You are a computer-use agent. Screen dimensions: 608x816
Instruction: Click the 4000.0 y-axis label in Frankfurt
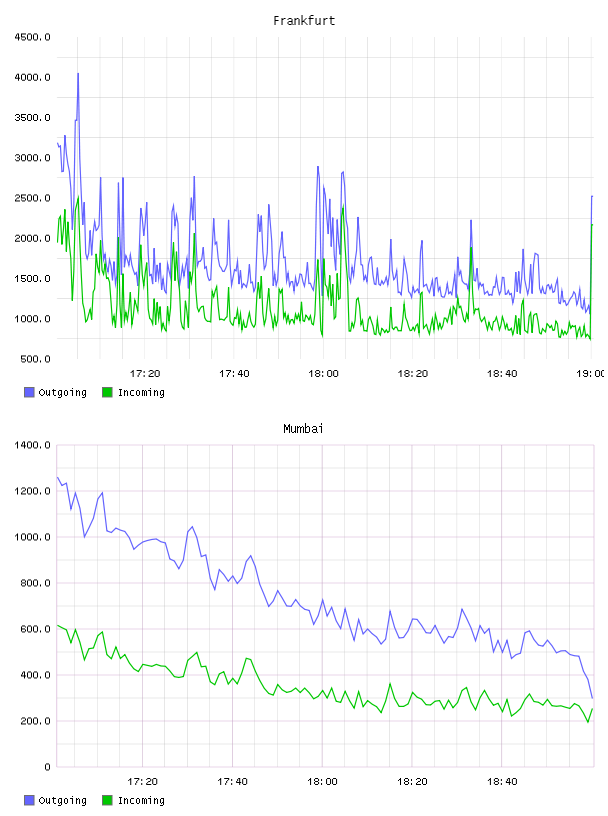33,78
